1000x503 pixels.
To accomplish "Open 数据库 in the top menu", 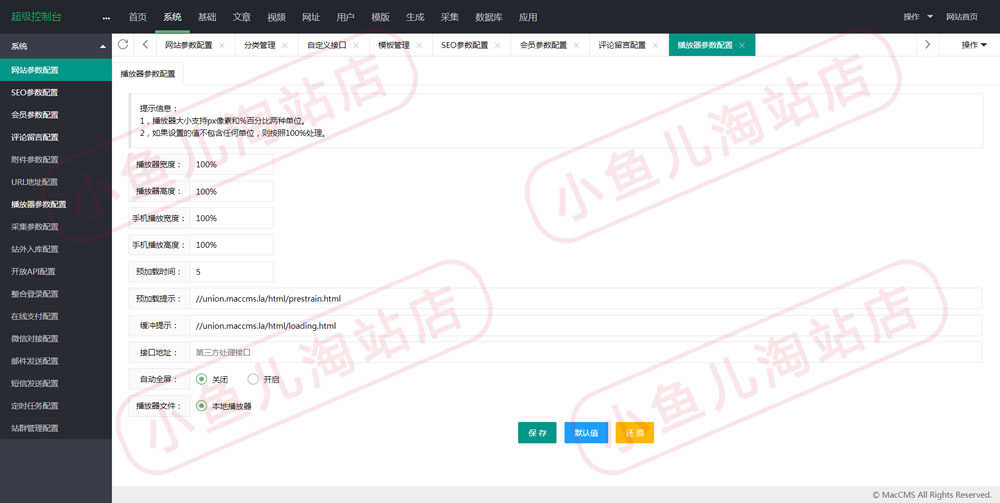I will [x=489, y=17].
